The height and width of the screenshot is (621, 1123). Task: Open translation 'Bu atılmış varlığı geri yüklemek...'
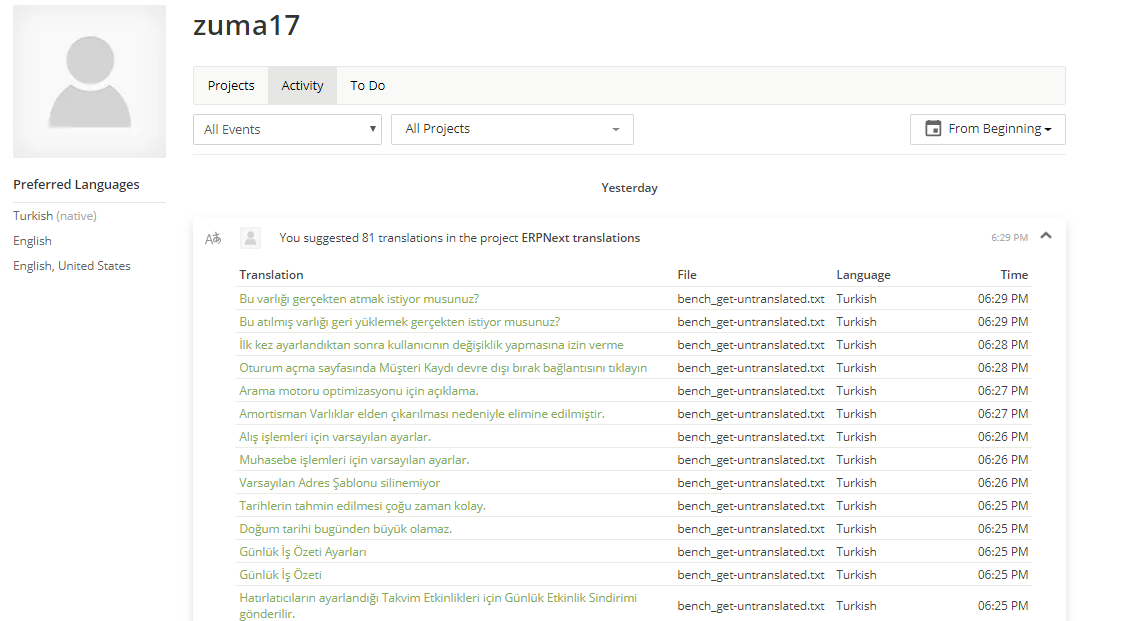[400, 322]
